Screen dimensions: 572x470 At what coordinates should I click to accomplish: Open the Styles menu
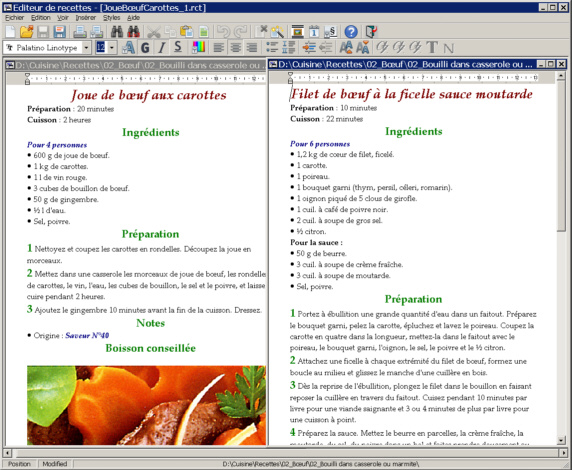coord(112,18)
